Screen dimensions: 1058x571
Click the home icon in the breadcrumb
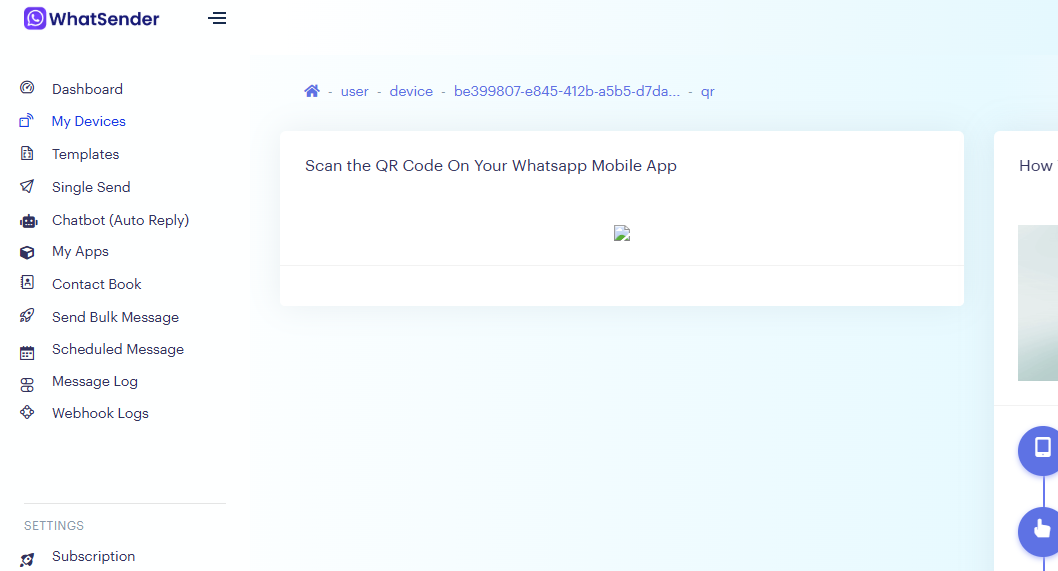[312, 91]
